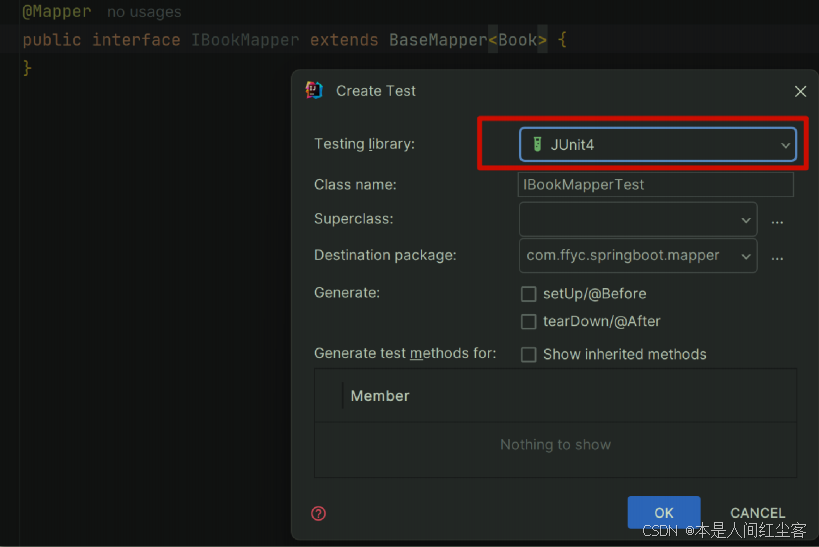This screenshot has height=547, width=819.
Task: Click the @Mapper annotation in the editor
Action: 56,11
